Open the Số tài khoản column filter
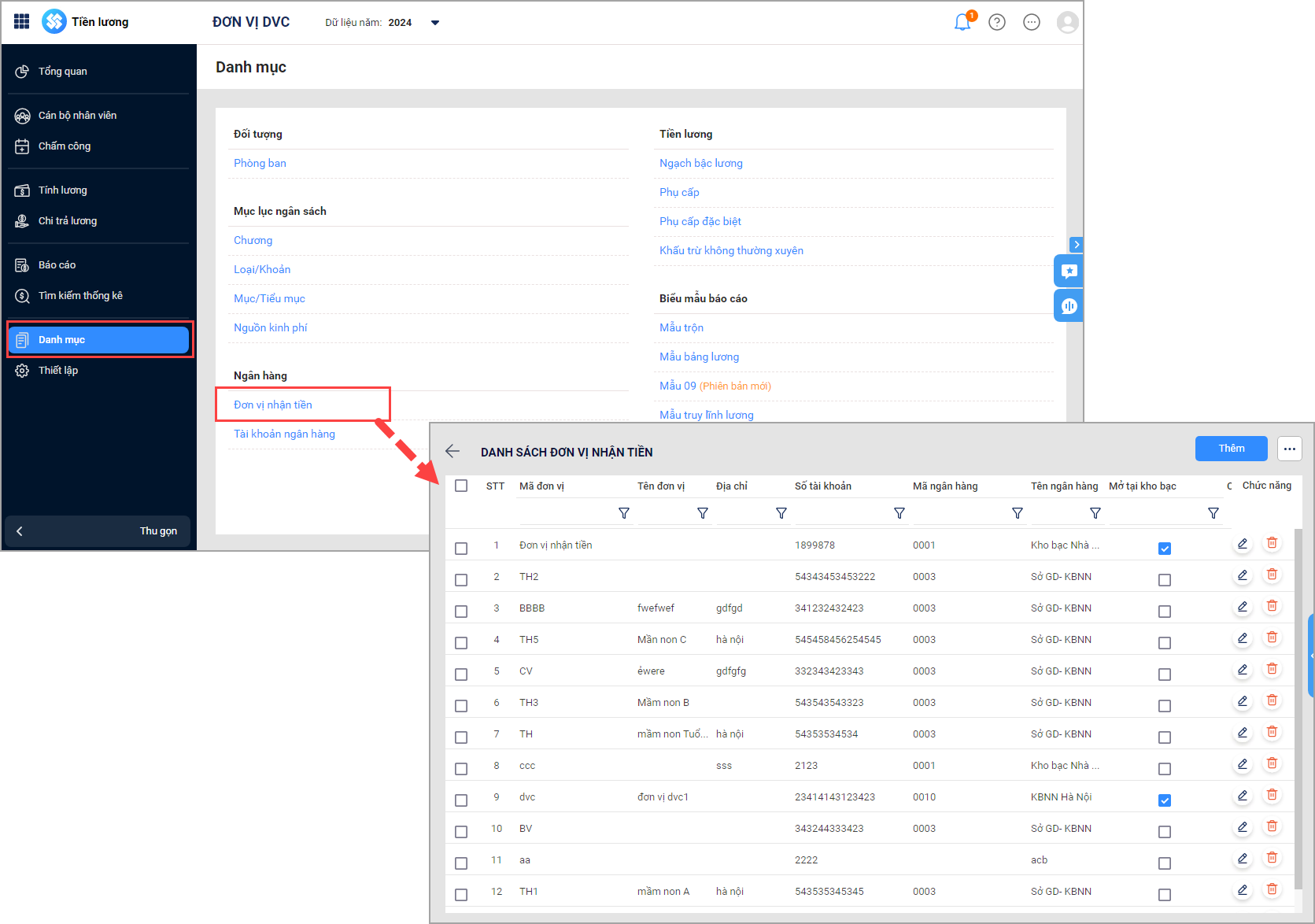This screenshot has width=1315, height=924. point(899,513)
